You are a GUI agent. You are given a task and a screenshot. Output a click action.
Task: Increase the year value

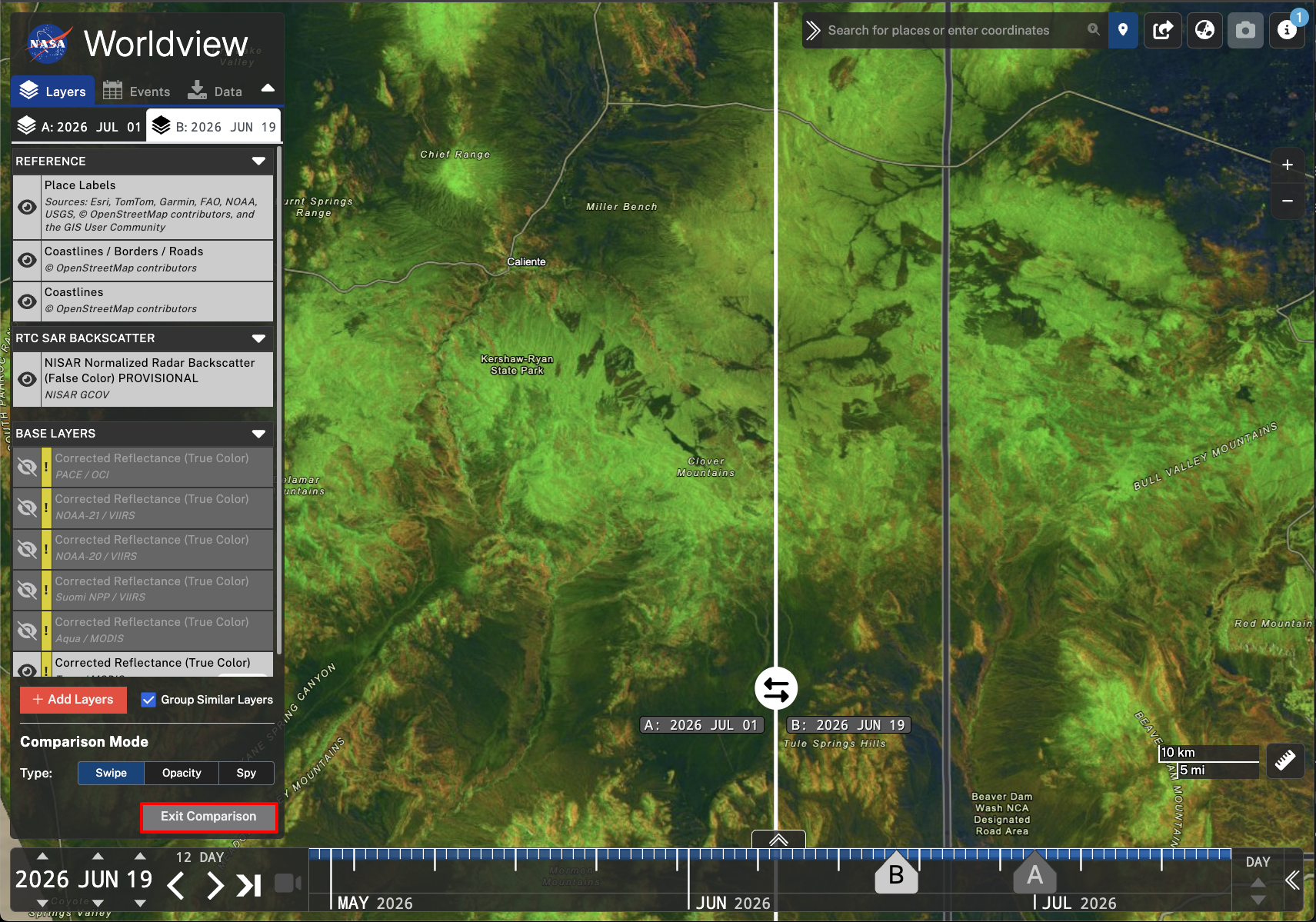point(42,856)
